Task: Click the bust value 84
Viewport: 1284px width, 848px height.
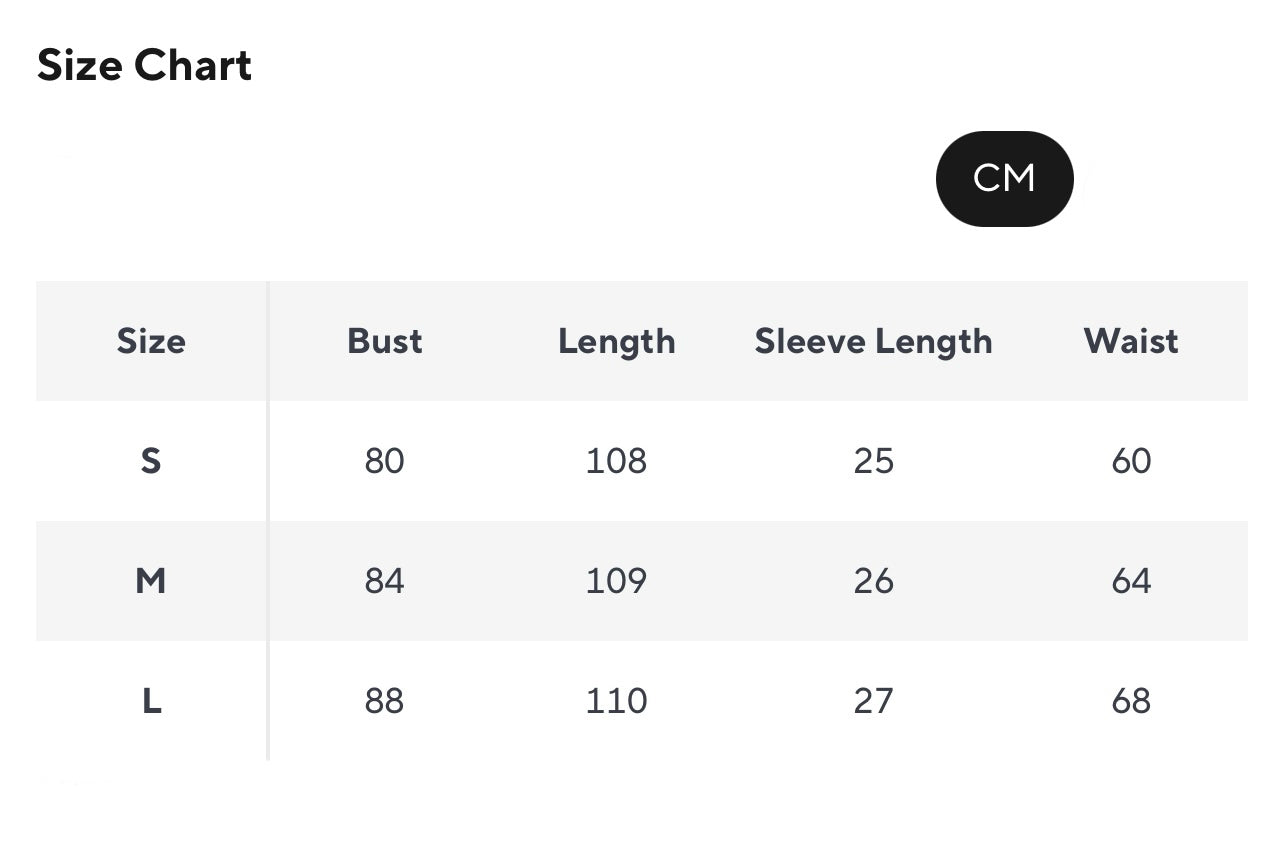Action: pyautogui.click(x=384, y=581)
